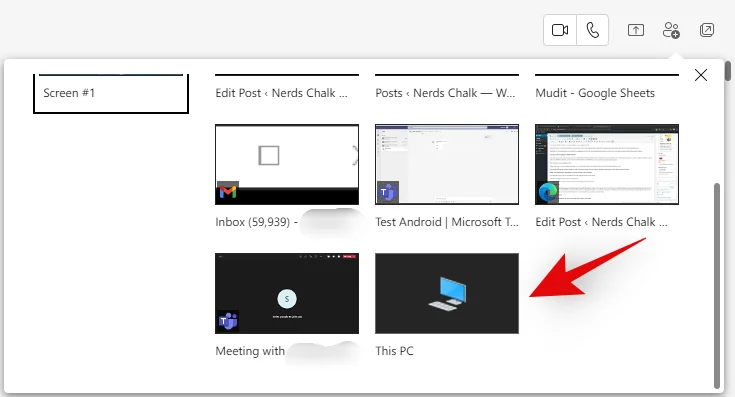Click 'Posts ‹ Nerds Chalk' label
The image size is (735, 397).
pos(445,93)
